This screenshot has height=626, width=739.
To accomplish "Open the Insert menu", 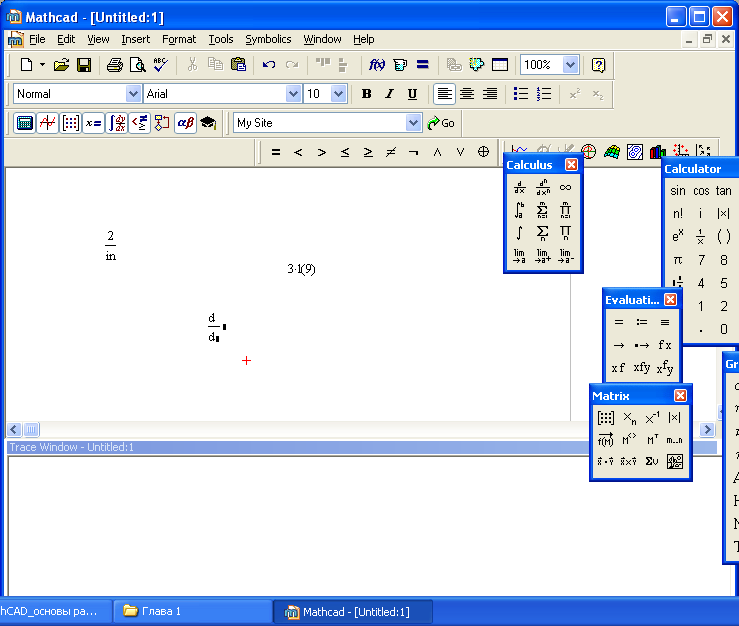I will pyautogui.click(x=135, y=39).
